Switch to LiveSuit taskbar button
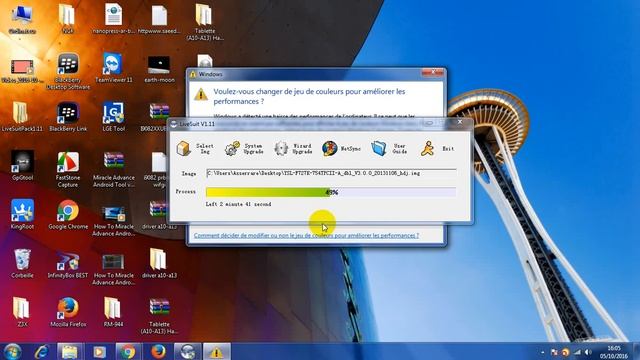This screenshot has width=640, height=360. [x=187, y=351]
